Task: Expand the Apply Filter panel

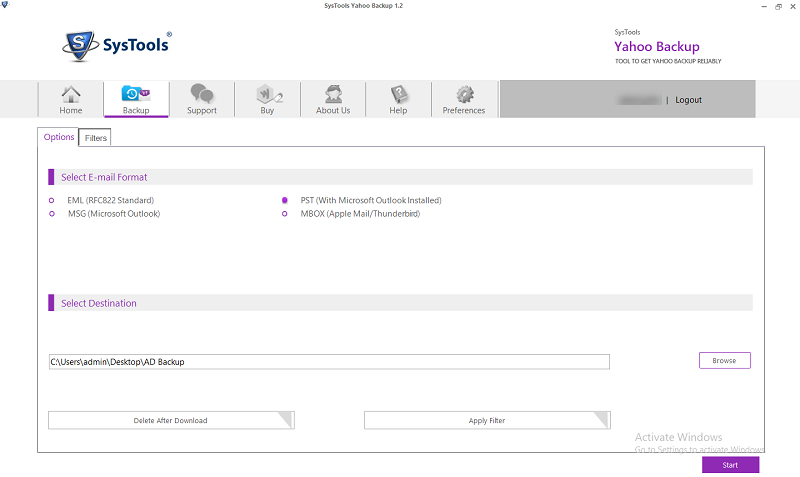Action: 487,420
